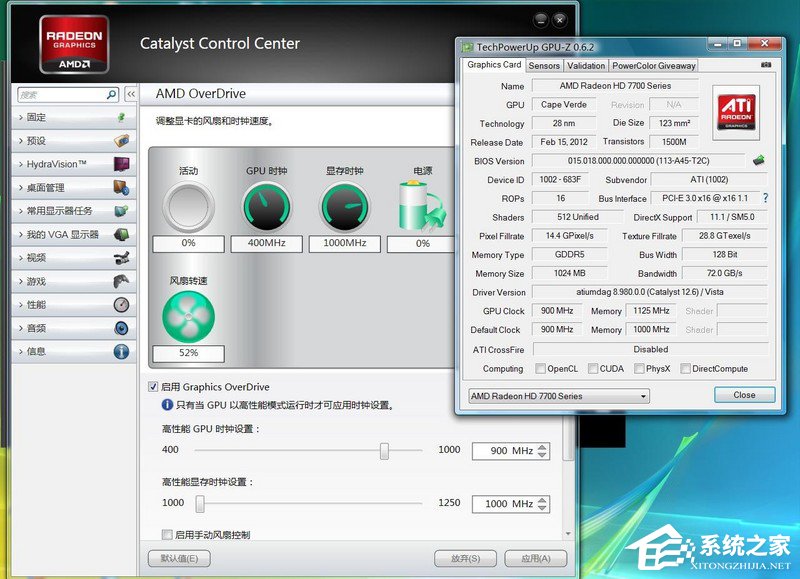Click the GPU-Z screenshot camera icon
The width and height of the screenshot is (800, 579).
[766, 65]
